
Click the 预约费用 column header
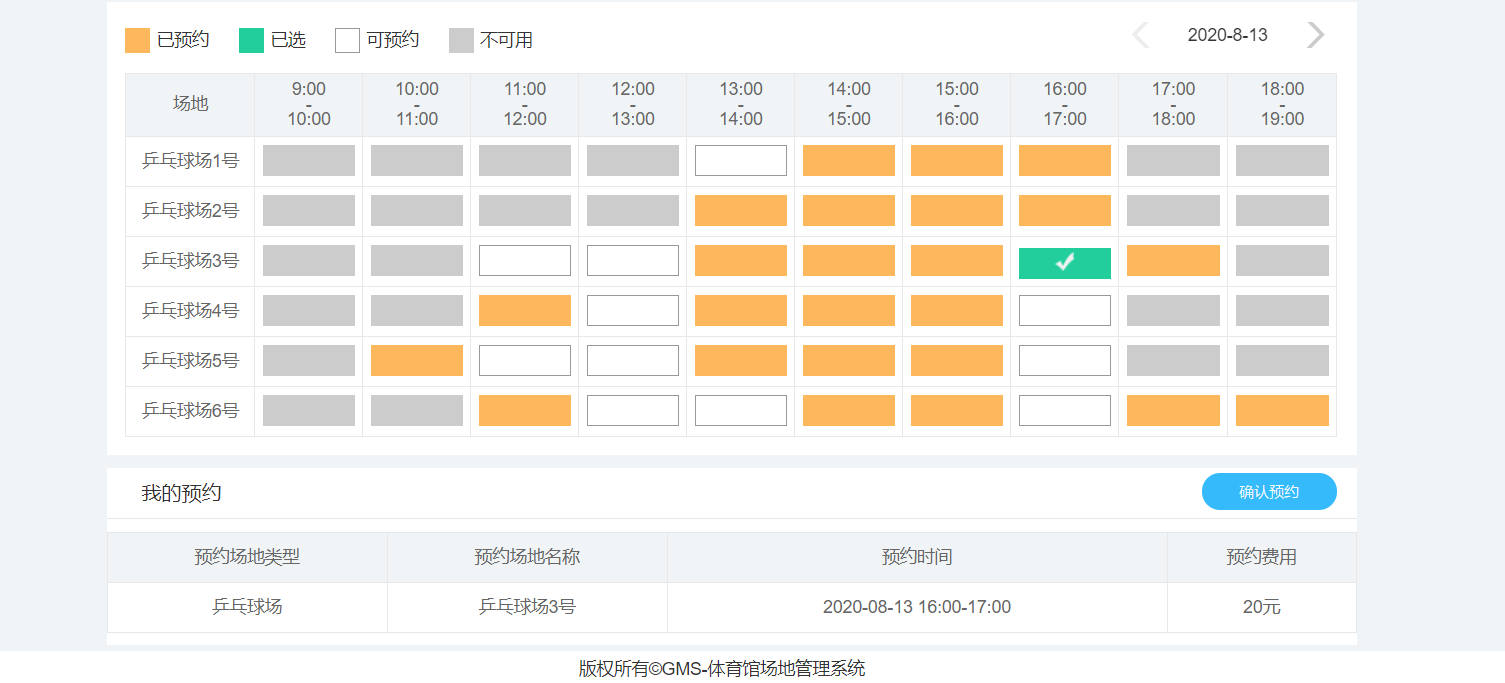coord(1261,557)
